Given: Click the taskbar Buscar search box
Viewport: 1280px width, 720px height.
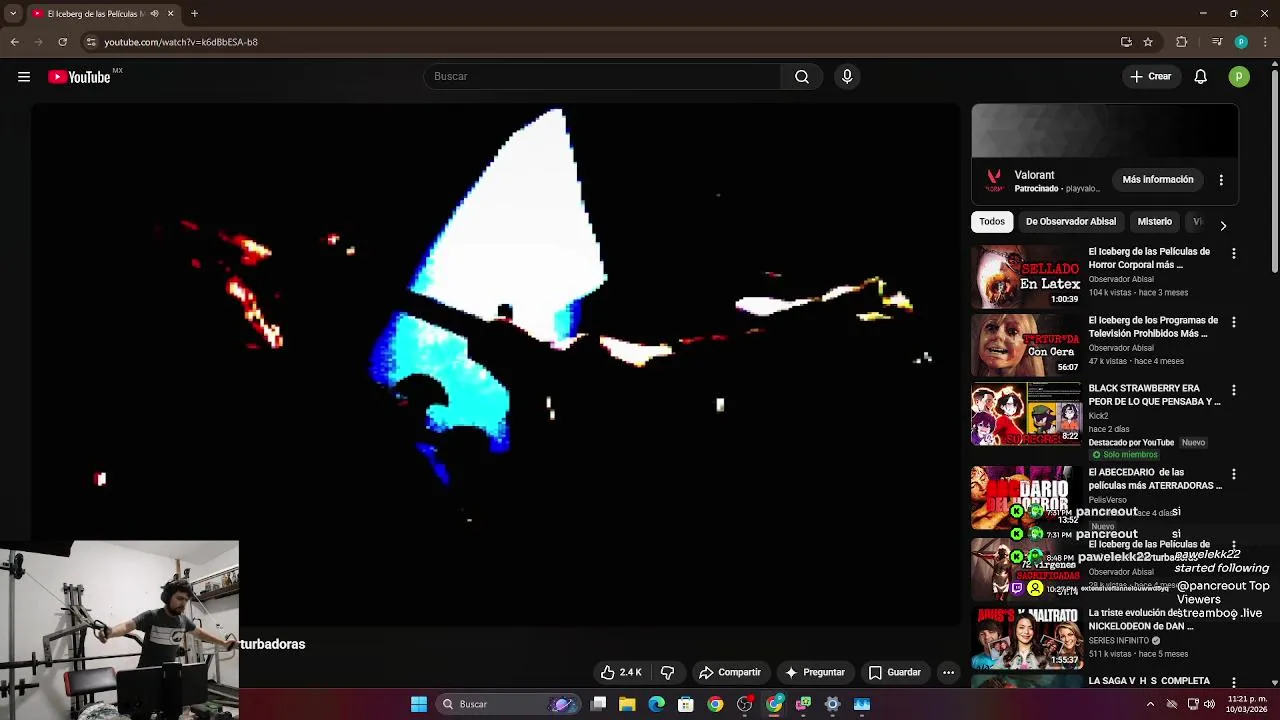Looking at the screenshot, I should tap(507, 704).
